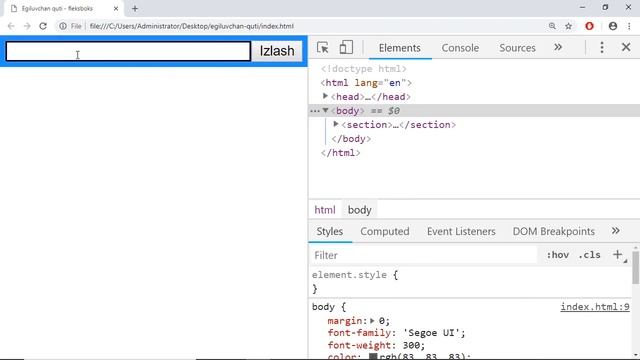640x360 pixels.
Task: Click the red Opera extension icon
Action: 589,26
